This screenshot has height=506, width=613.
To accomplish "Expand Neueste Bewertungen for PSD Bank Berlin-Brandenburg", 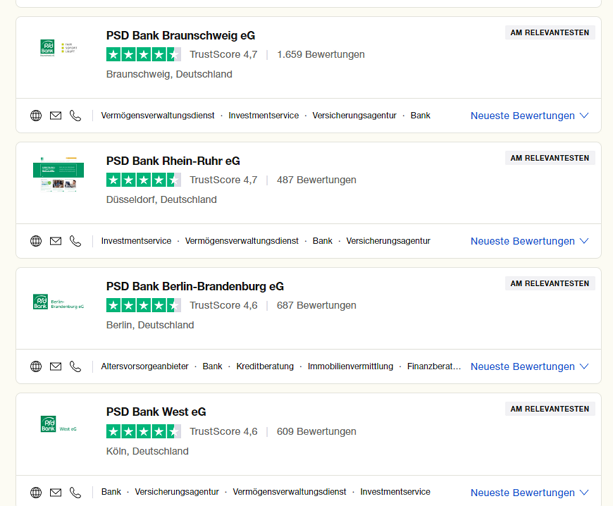I will pyautogui.click(x=529, y=367).
